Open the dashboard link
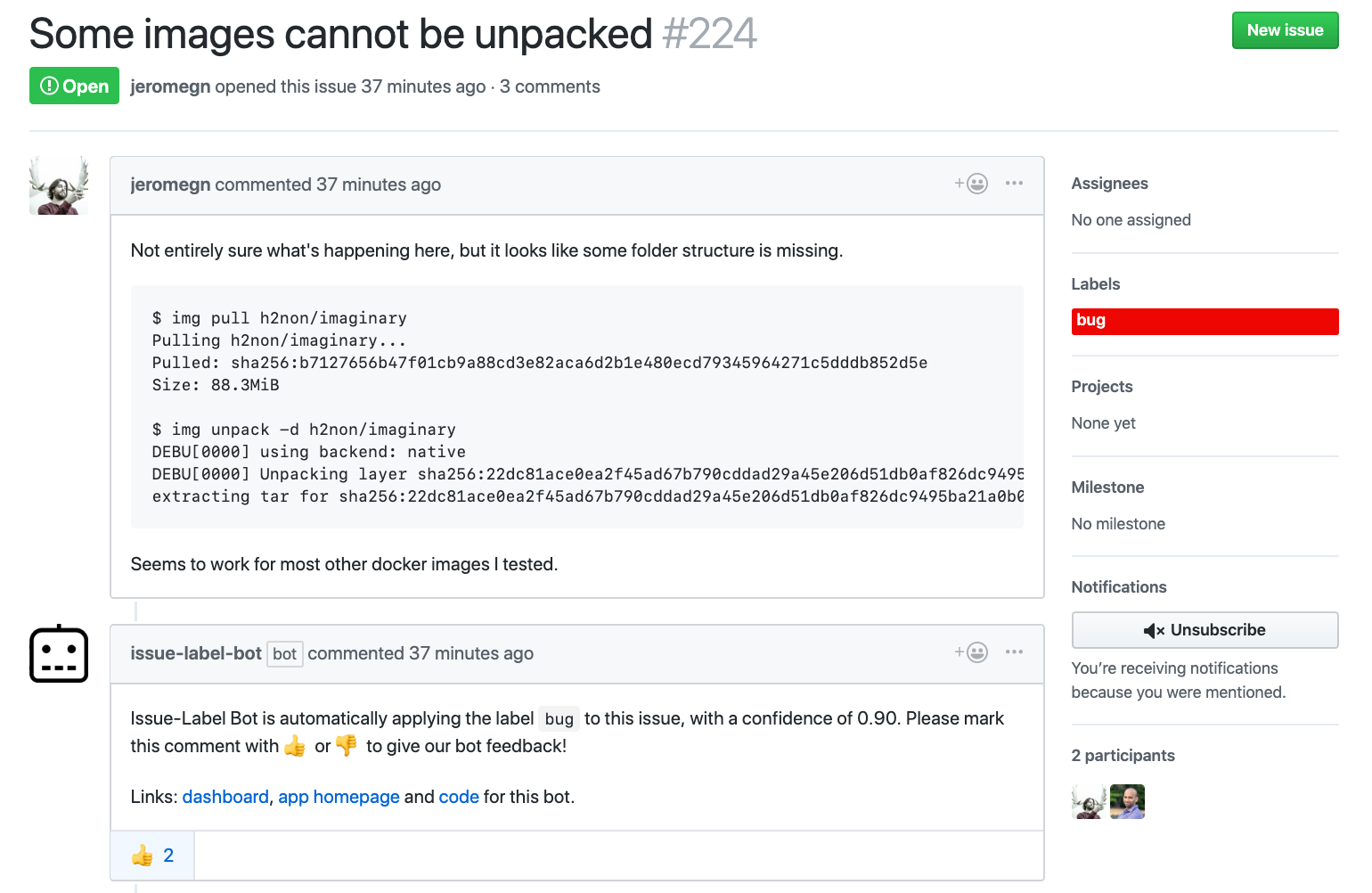Screen dimensions: 1372x893 [225, 797]
